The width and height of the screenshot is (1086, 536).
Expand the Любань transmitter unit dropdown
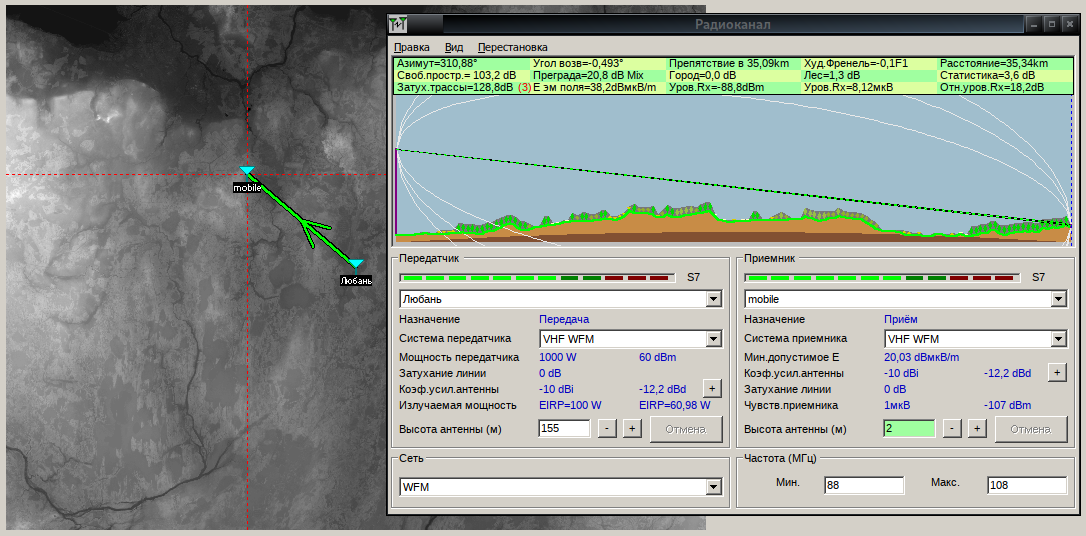click(713, 300)
